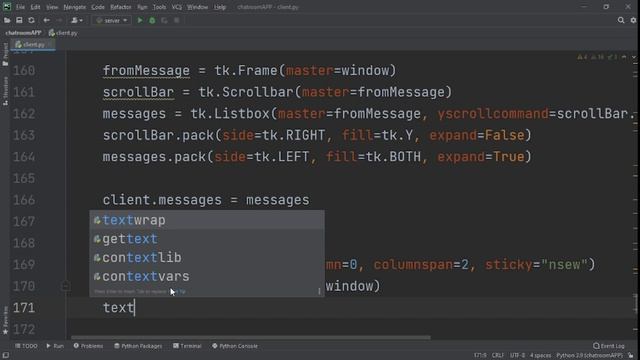
Task: Open IDE settings gear icon
Action: coord(633,20)
